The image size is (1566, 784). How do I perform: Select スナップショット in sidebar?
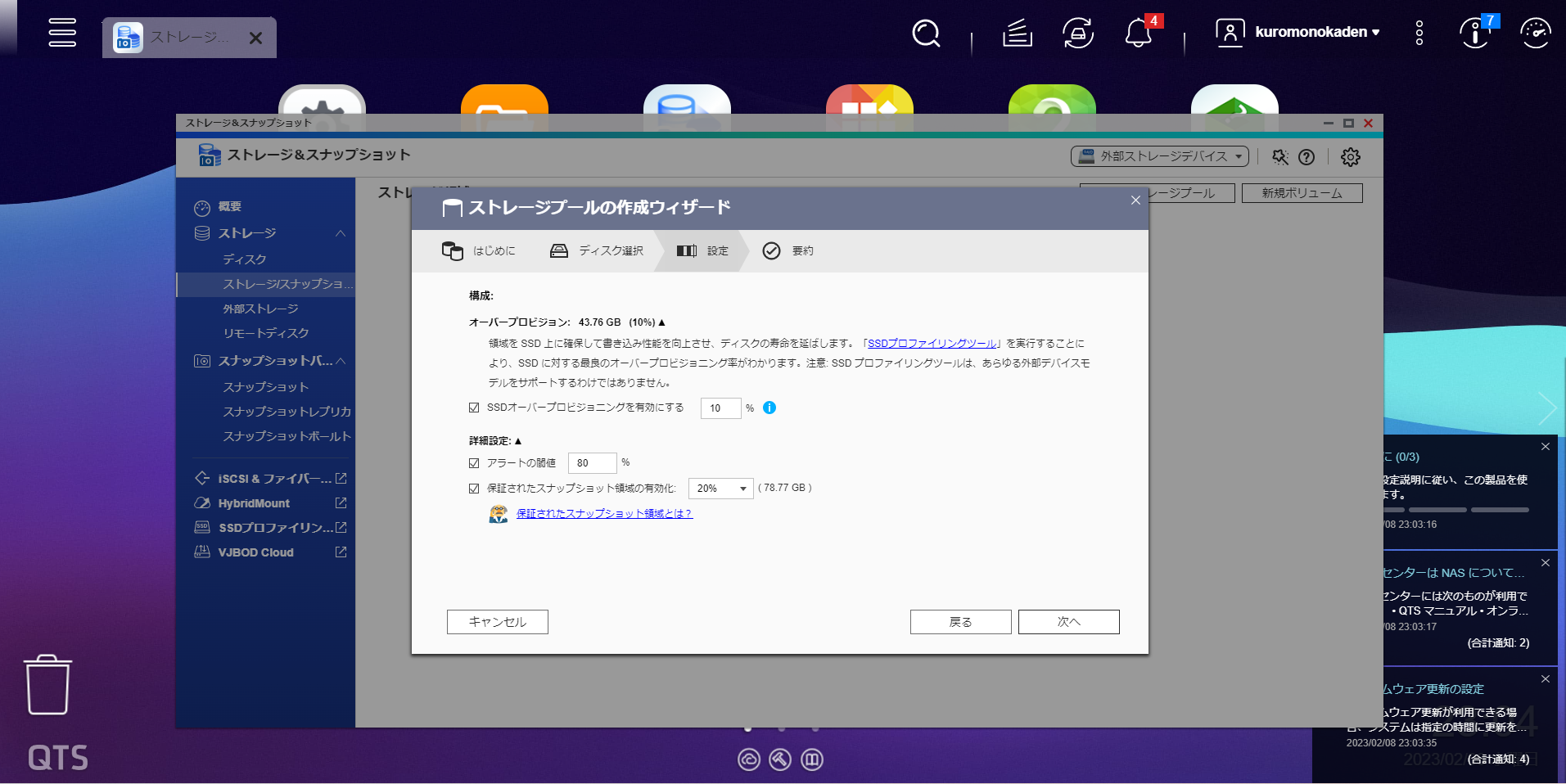(x=265, y=386)
